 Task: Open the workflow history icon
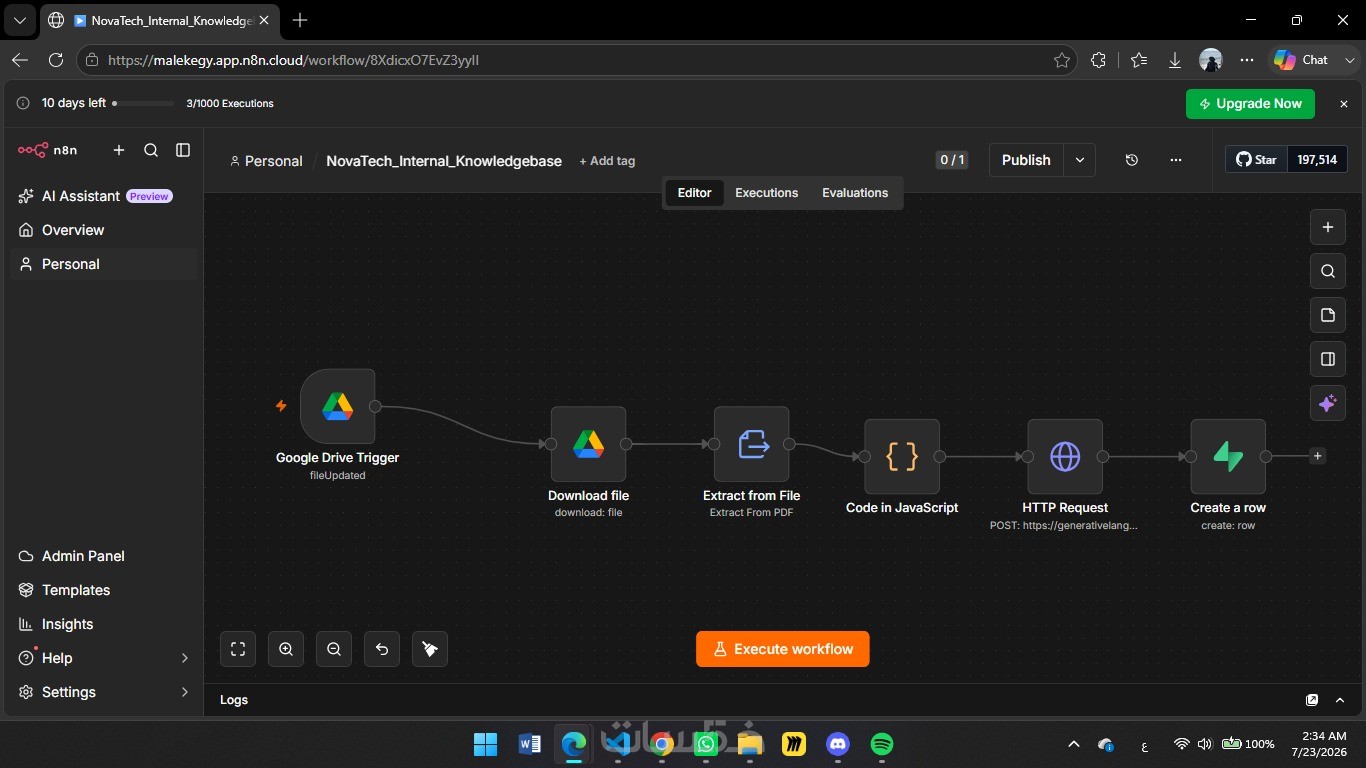1132,160
